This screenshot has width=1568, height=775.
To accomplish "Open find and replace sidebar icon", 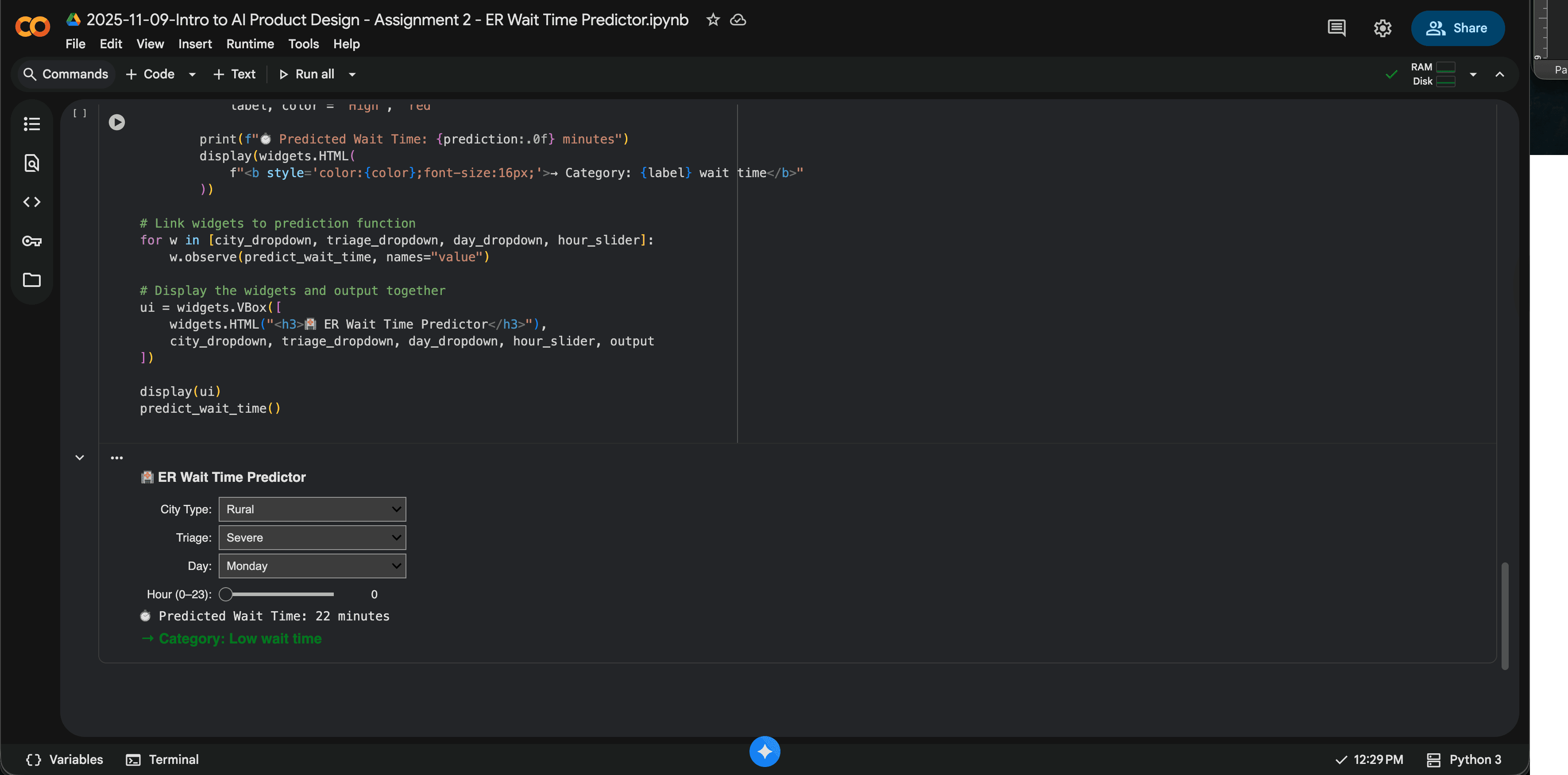I will pyautogui.click(x=32, y=163).
